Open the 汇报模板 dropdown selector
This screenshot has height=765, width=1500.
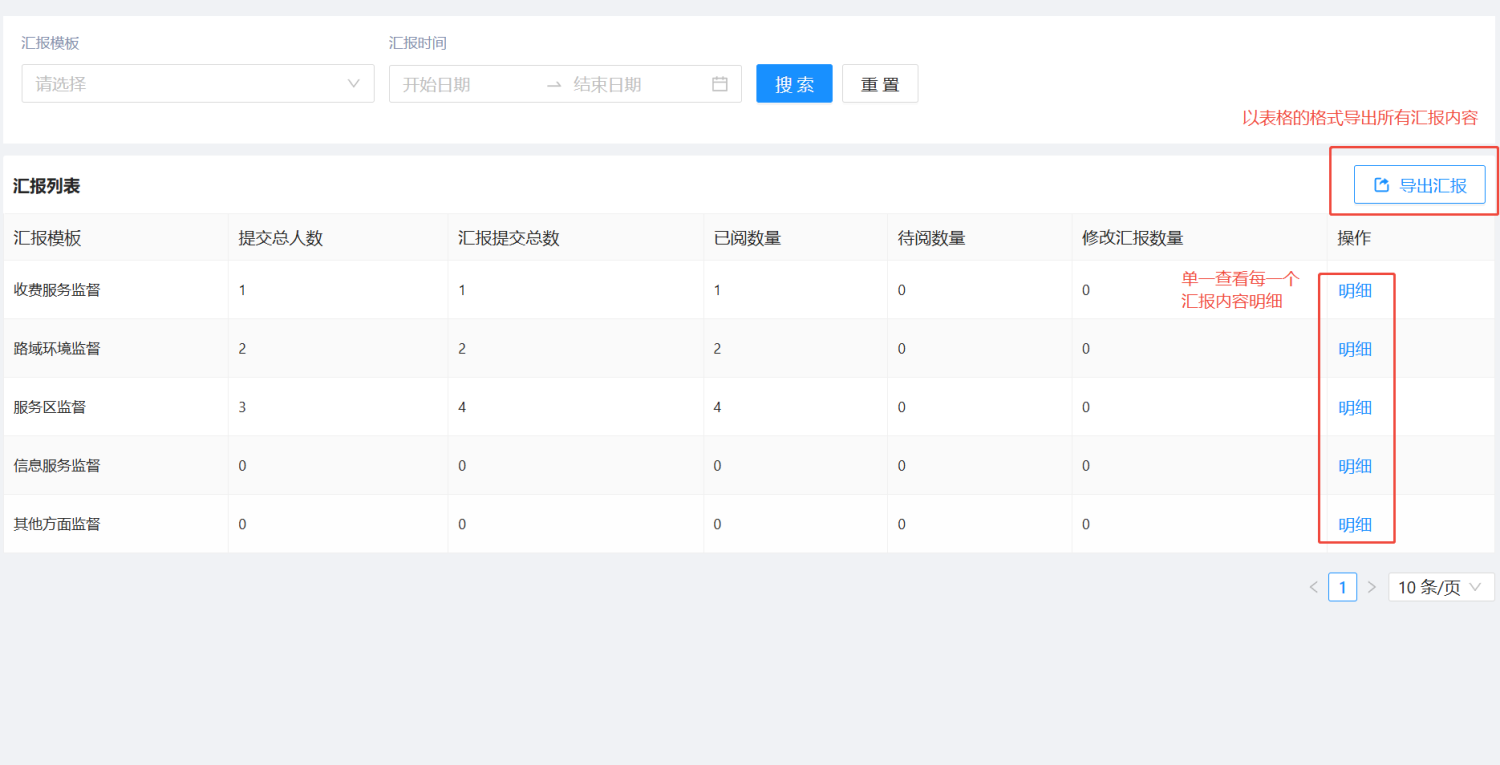pos(198,84)
